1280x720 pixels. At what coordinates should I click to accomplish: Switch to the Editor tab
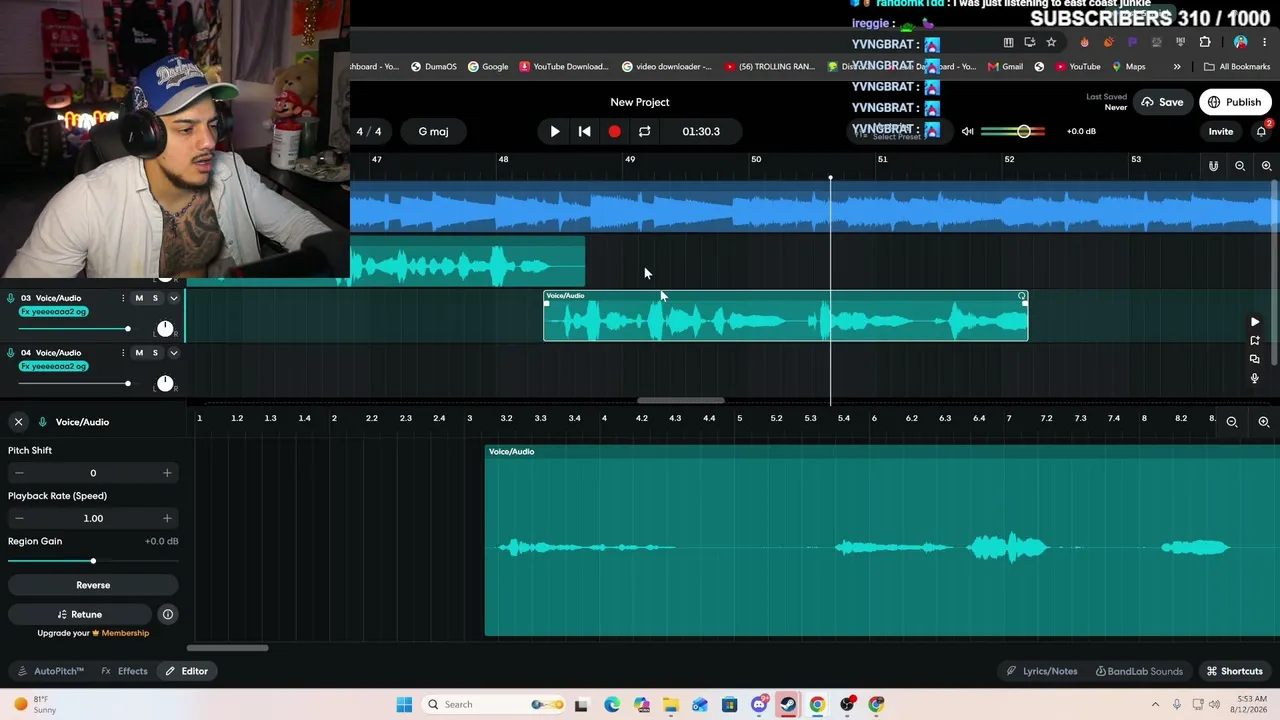187,671
